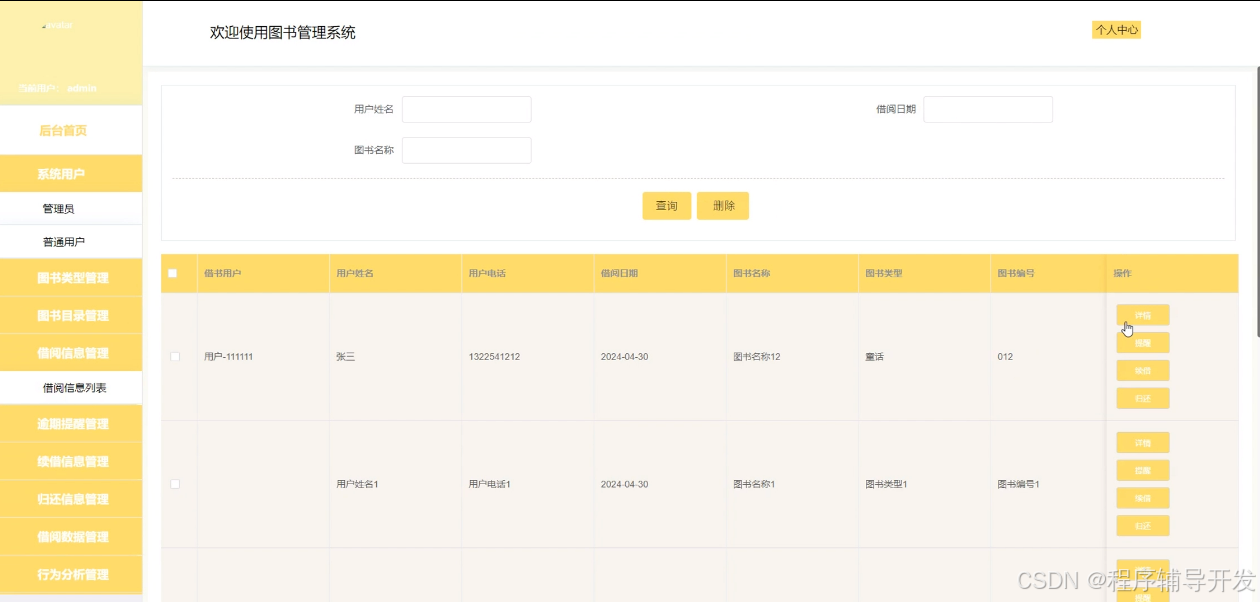Expand the 归还信息管理 sidebar section
The height and width of the screenshot is (602, 1260).
coord(72,499)
